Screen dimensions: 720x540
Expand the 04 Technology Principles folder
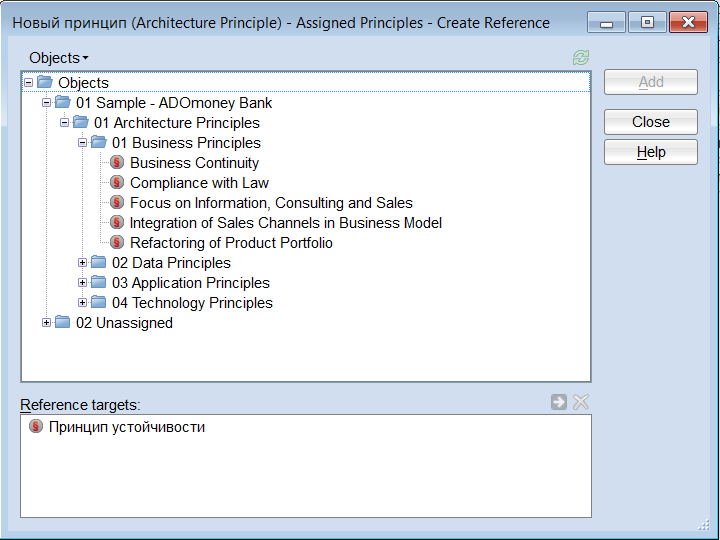click(82, 303)
